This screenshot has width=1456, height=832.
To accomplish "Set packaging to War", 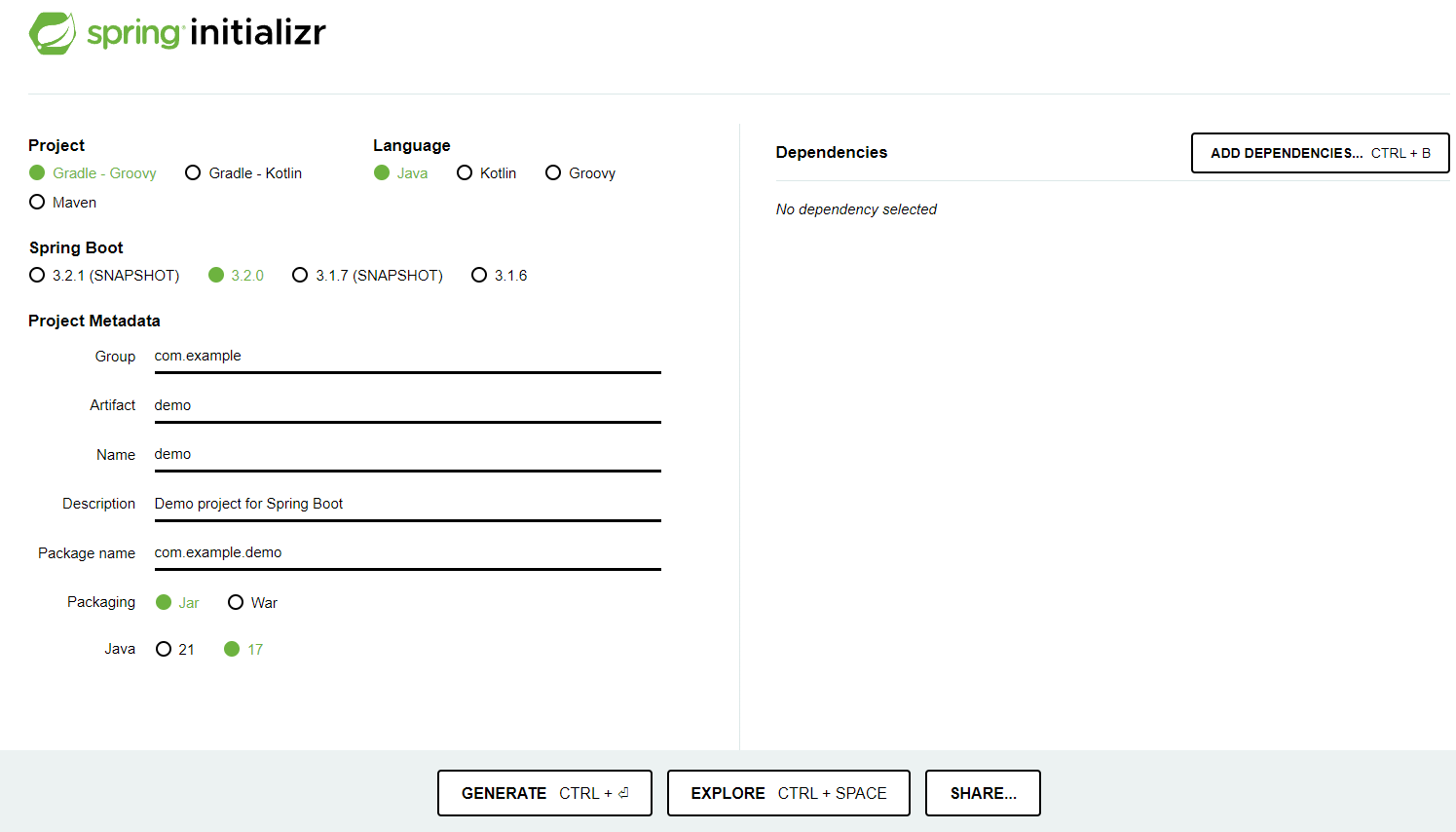I will pos(253,603).
